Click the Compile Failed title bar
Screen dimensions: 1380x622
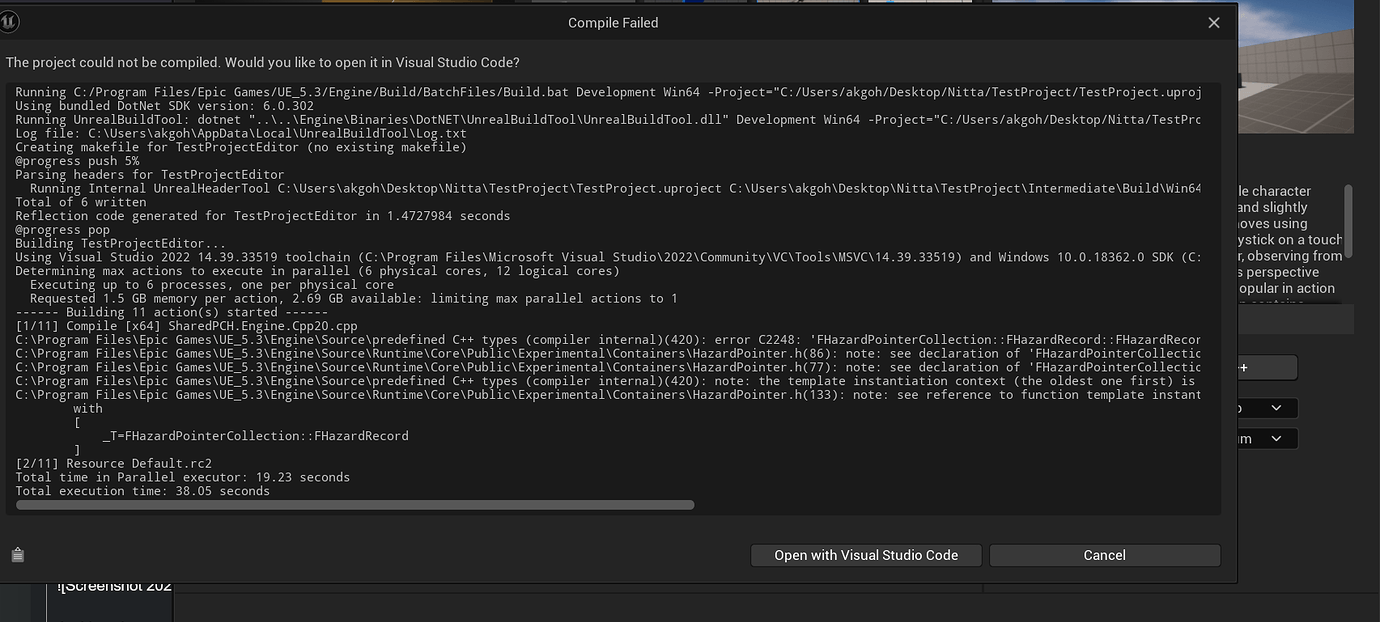tap(612, 22)
